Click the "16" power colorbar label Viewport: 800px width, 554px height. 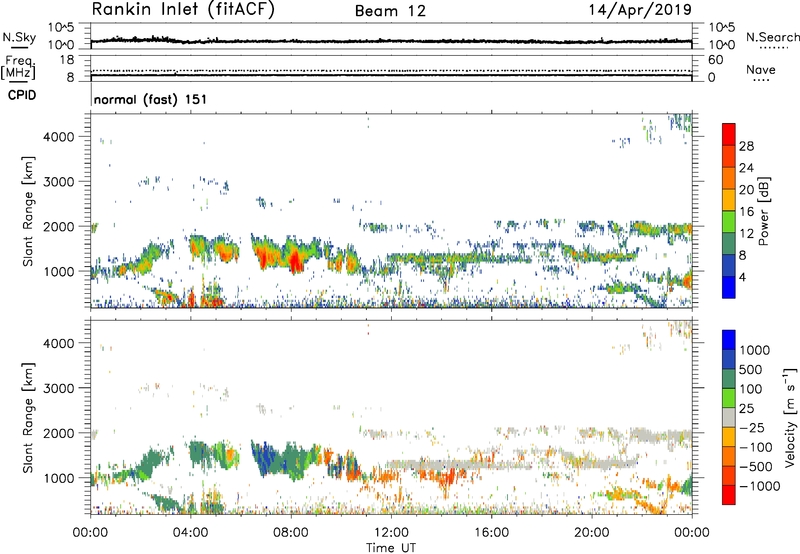(x=746, y=212)
